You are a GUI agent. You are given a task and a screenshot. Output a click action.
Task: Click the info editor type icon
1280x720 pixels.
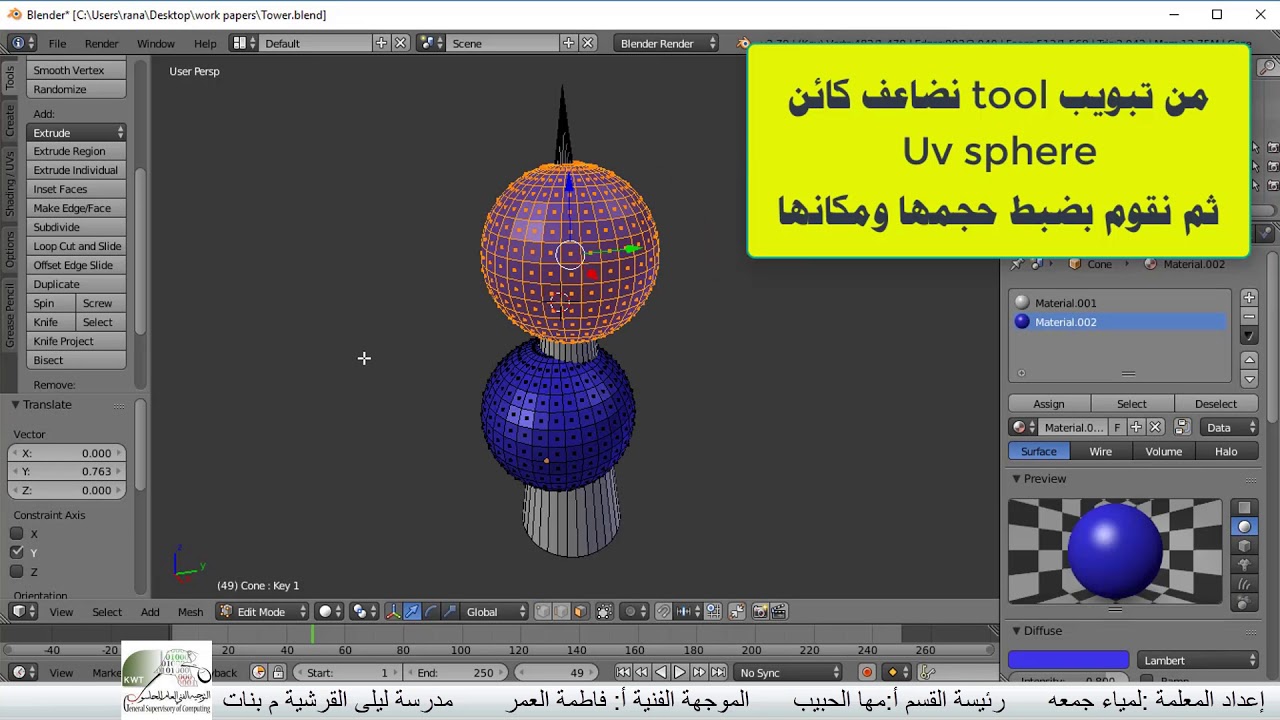click(x=22, y=43)
